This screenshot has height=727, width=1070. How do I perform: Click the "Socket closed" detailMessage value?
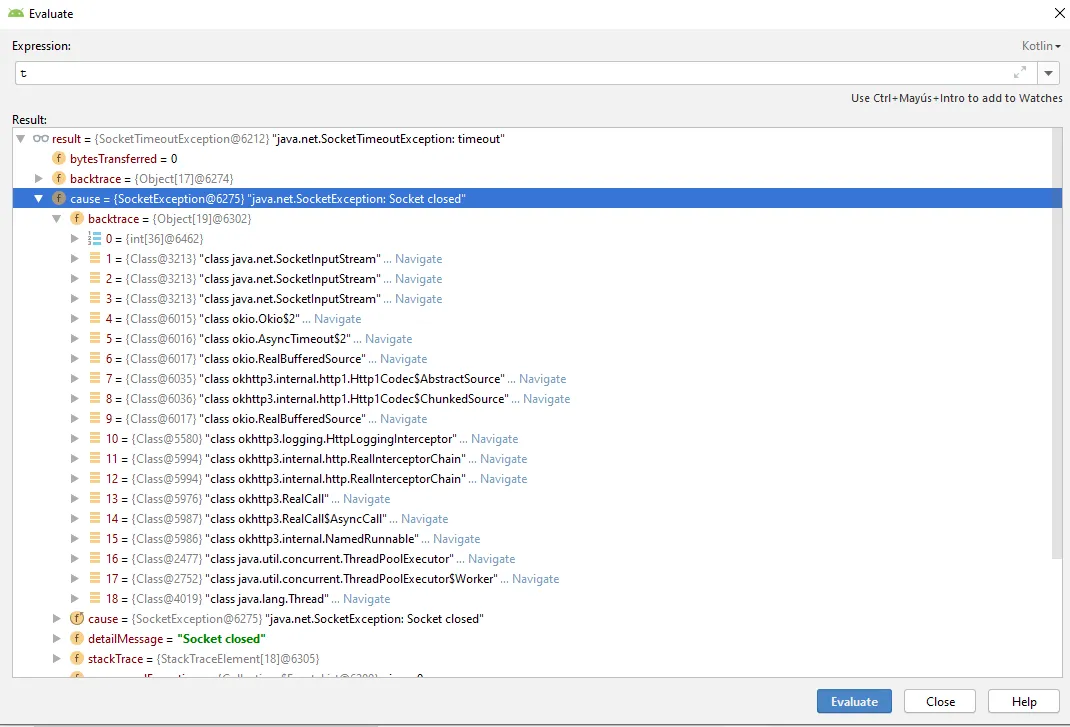coord(221,639)
